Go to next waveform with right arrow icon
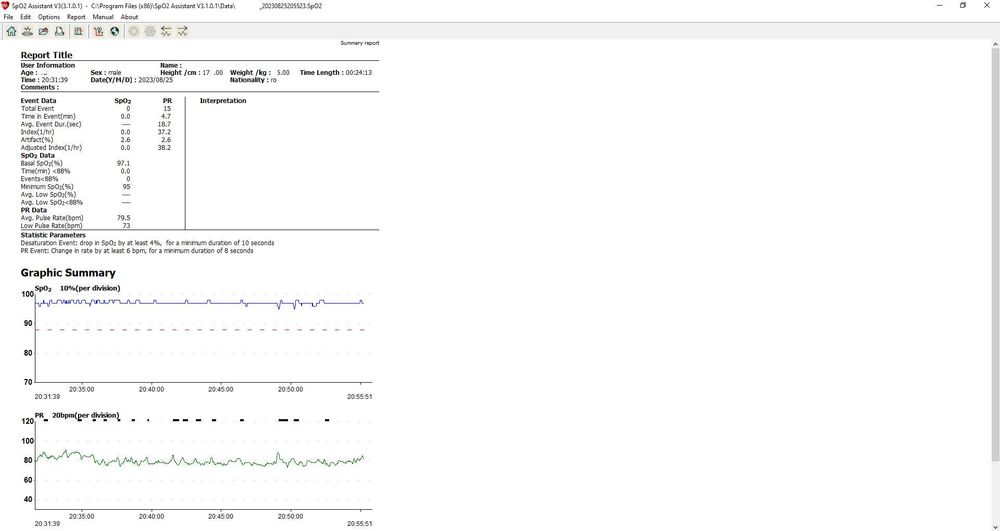 pyautogui.click(x=182, y=31)
